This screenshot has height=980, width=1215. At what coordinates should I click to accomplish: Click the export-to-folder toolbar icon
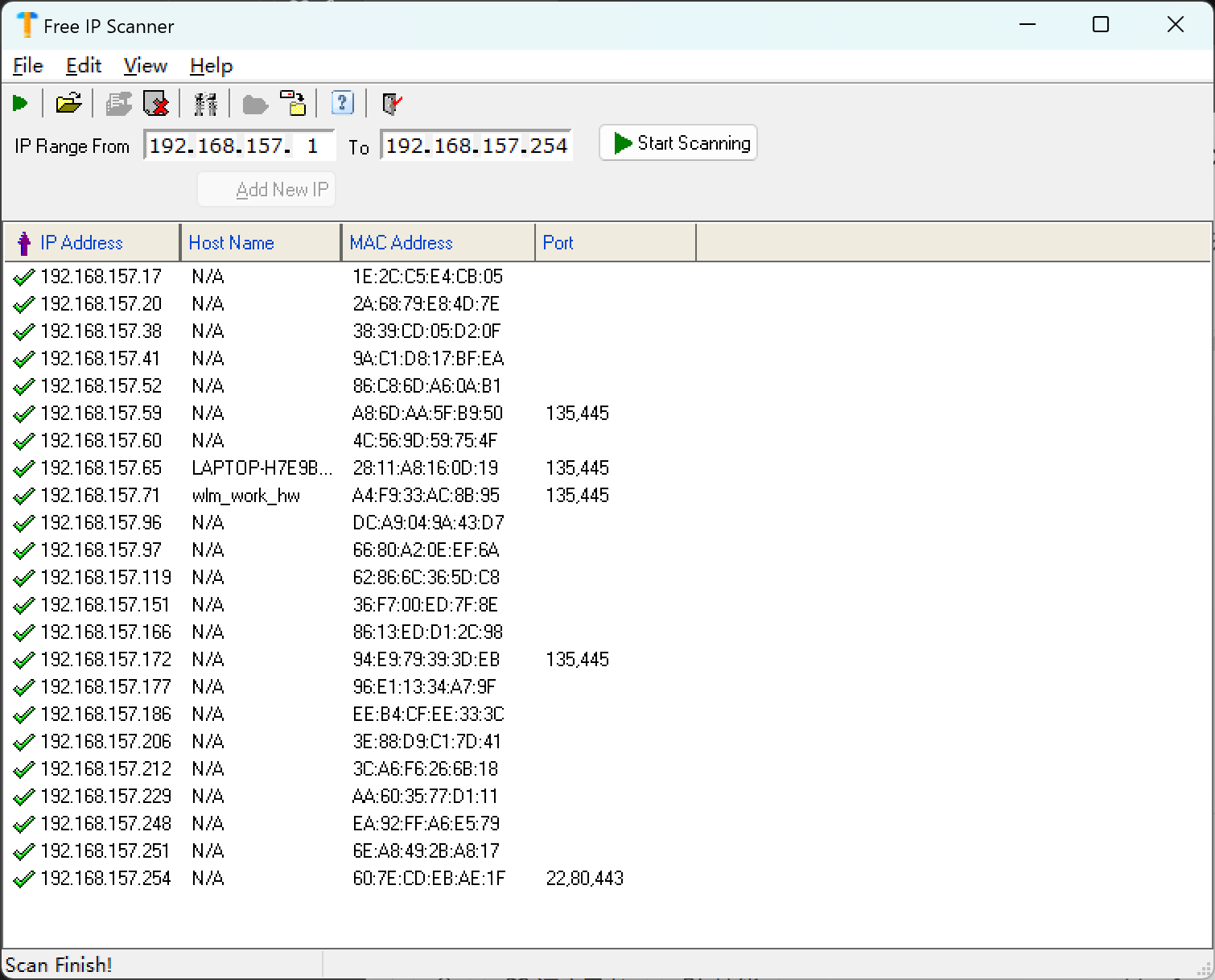tap(293, 104)
